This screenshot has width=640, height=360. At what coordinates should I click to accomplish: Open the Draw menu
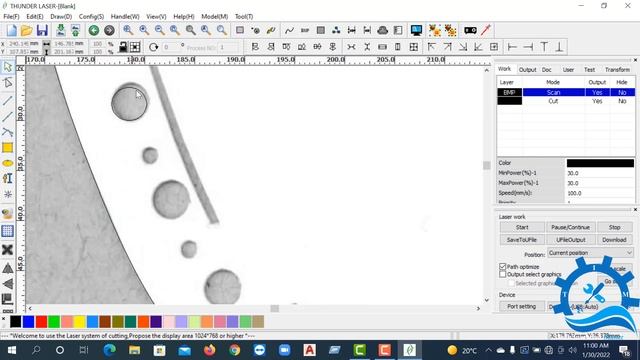tap(61, 16)
